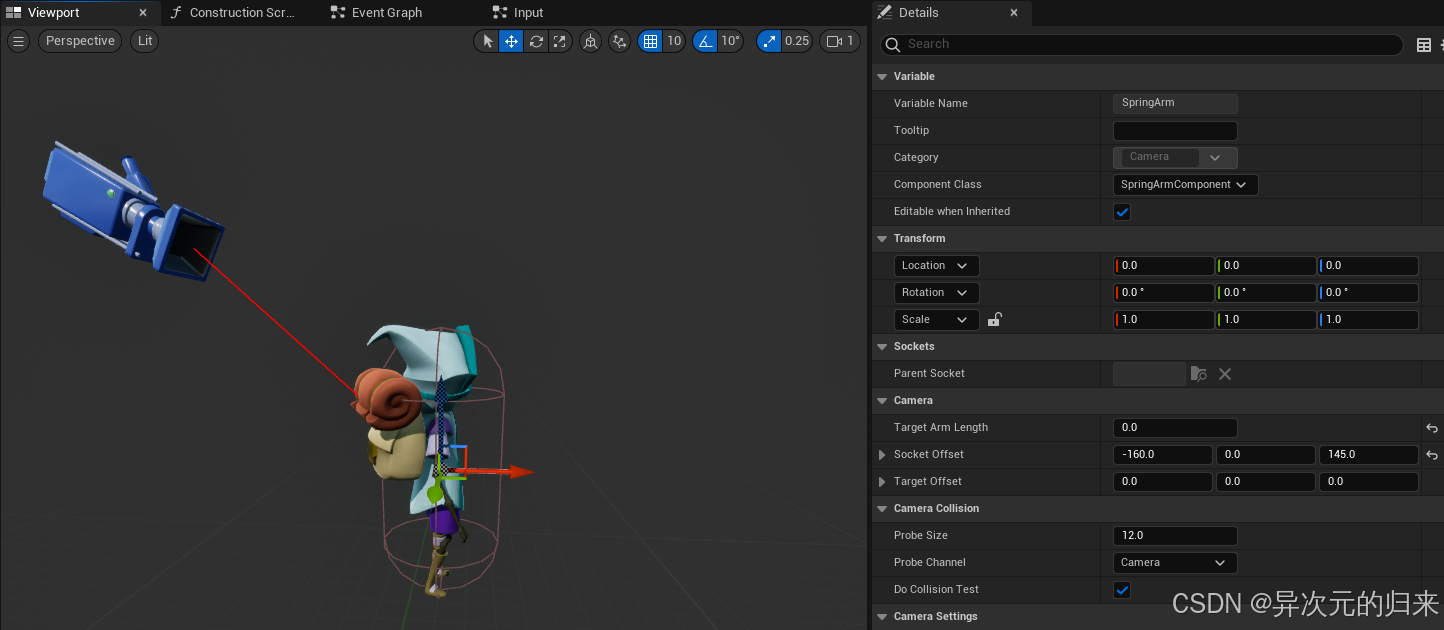
Task: Activate the Rotate tool
Action: pos(536,41)
